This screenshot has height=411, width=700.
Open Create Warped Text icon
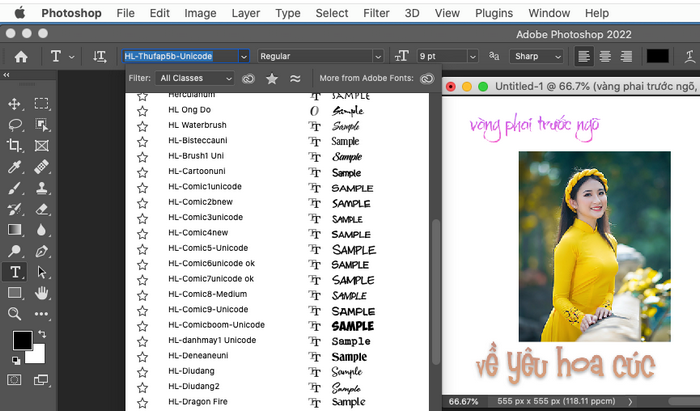point(690,56)
